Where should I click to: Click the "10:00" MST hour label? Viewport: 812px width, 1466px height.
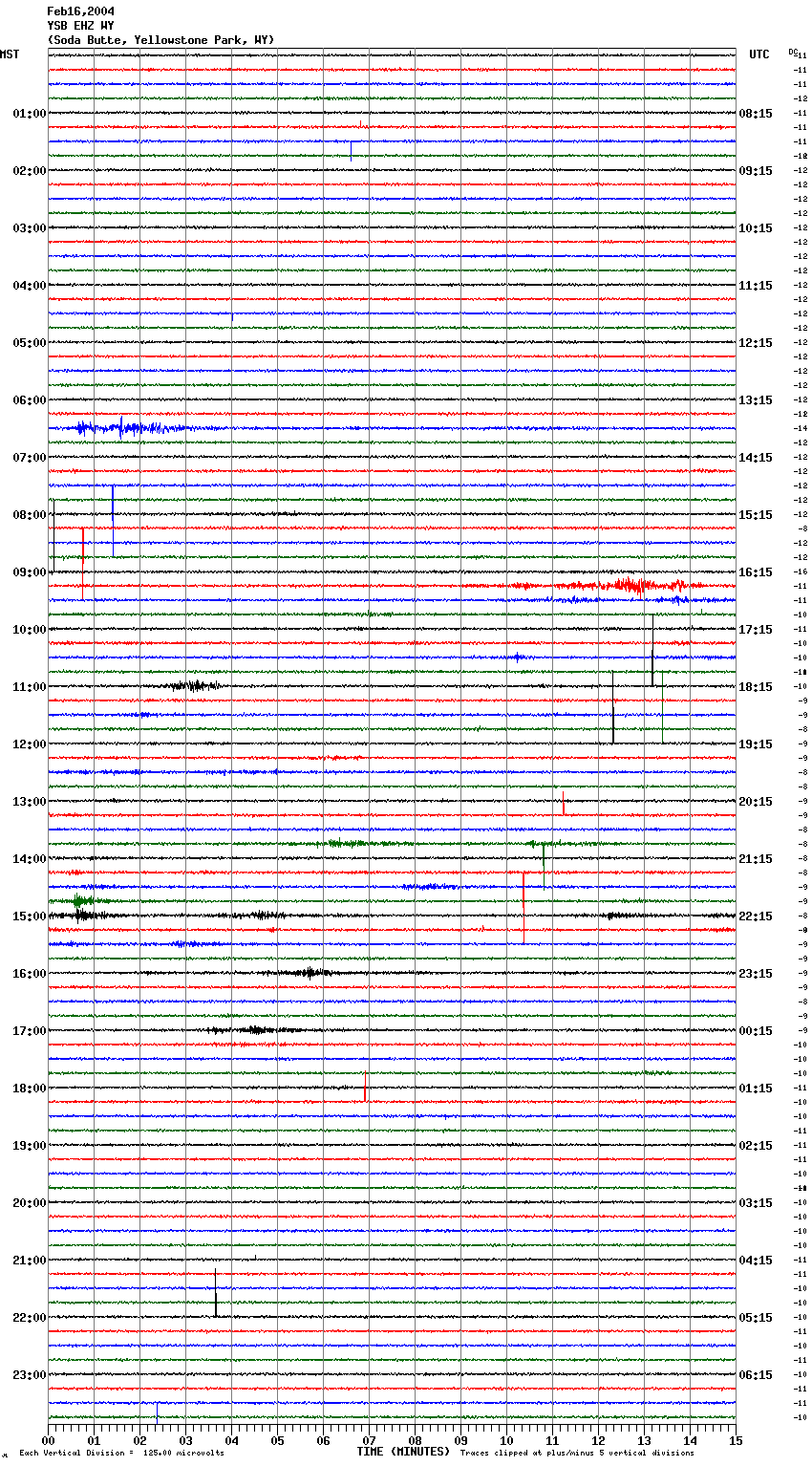pos(30,630)
